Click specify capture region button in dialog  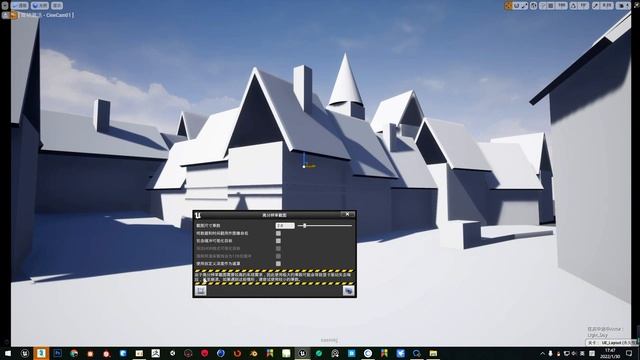[200, 290]
